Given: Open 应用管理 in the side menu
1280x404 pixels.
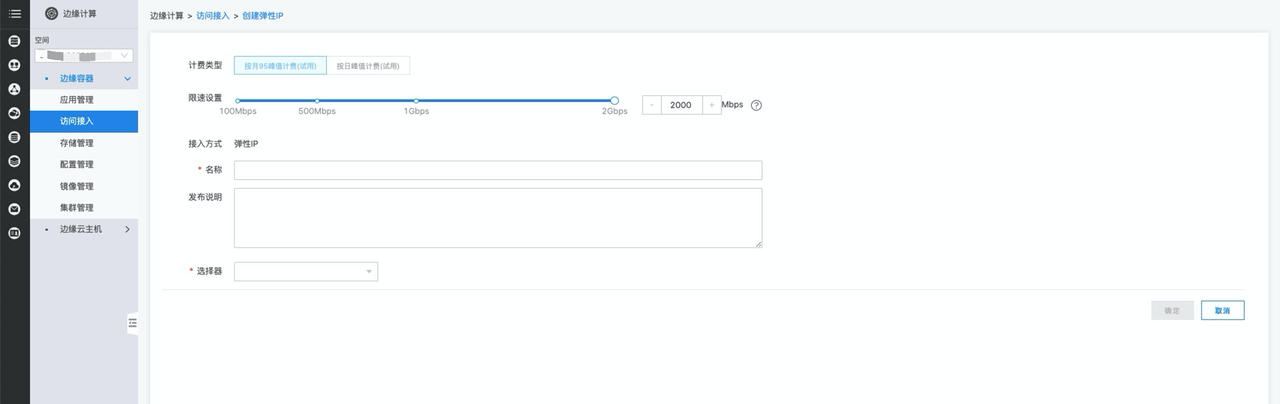Looking at the screenshot, I should pos(77,100).
